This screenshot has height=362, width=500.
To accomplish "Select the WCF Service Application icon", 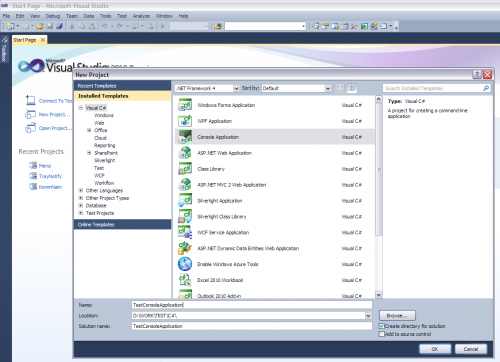I will tap(185, 232).
